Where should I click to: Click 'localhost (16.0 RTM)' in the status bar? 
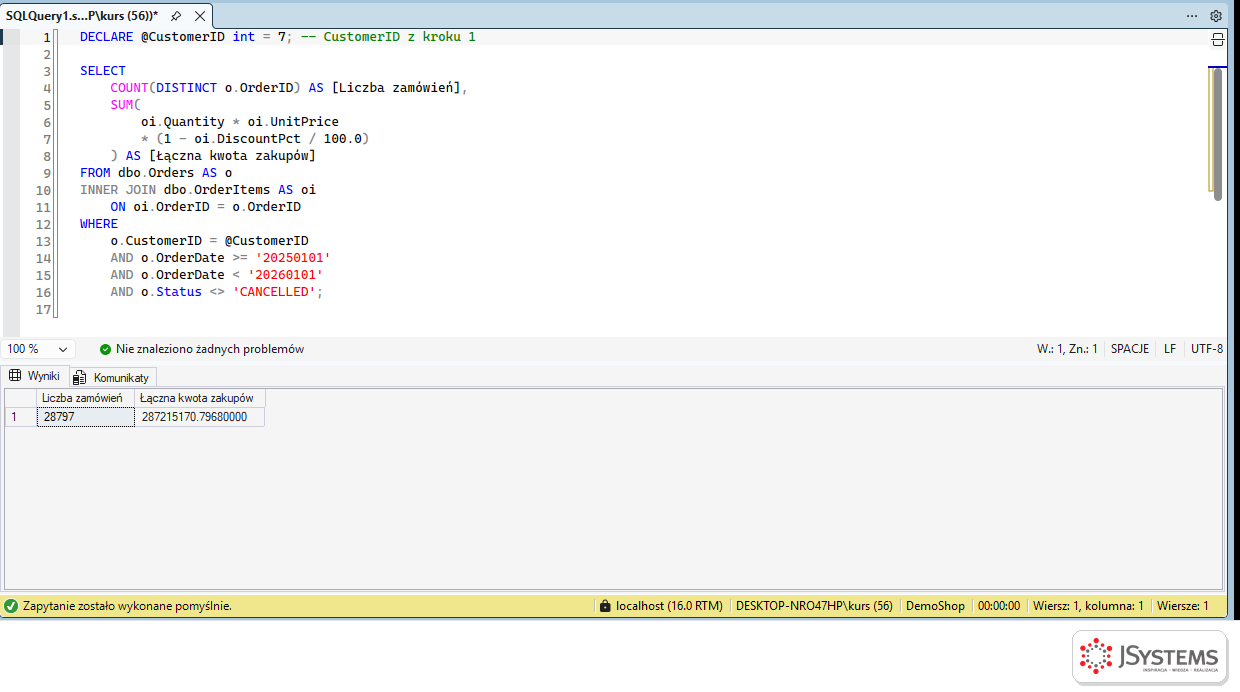pyautogui.click(x=669, y=606)
